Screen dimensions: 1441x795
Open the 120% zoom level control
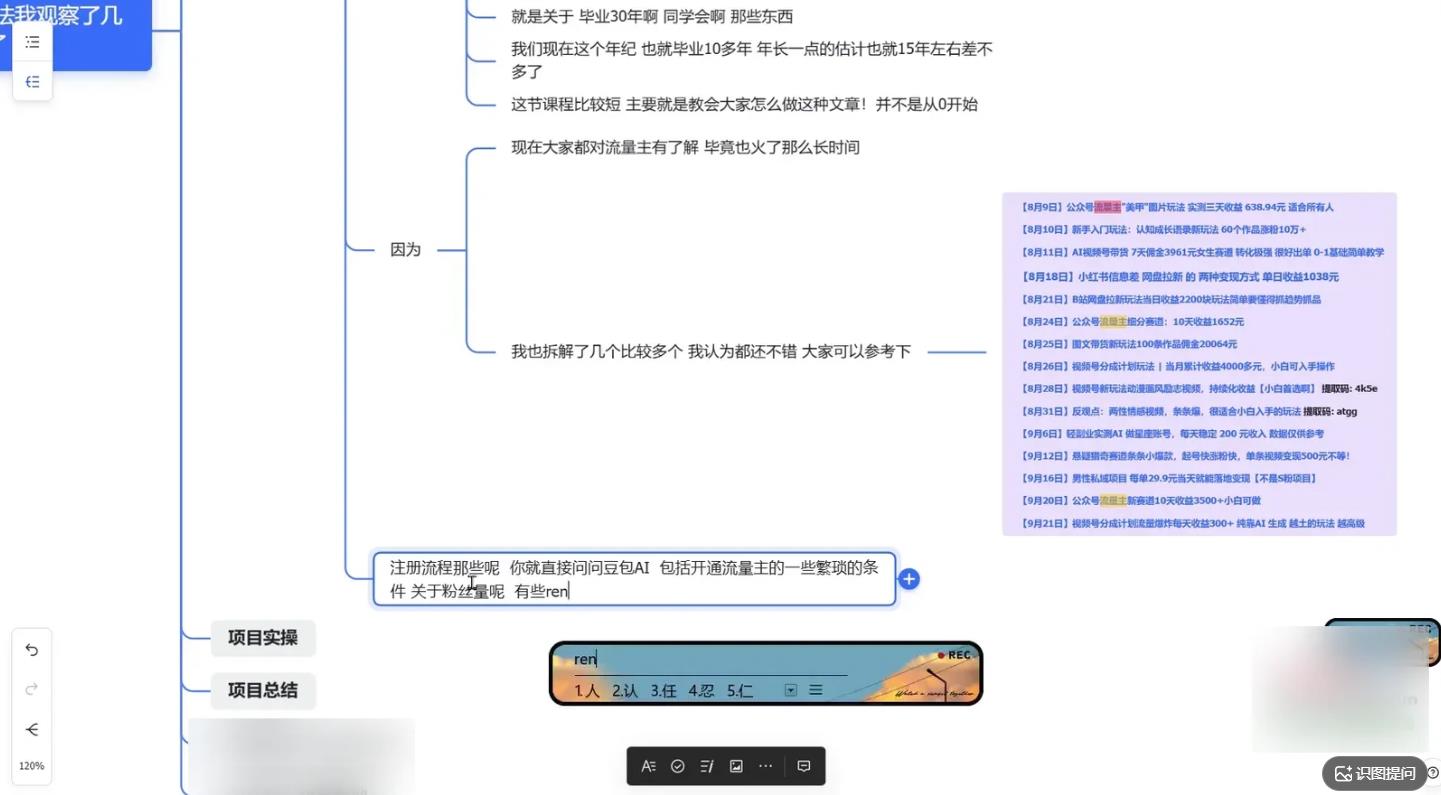pyautogui.click(x=32, y=766)
